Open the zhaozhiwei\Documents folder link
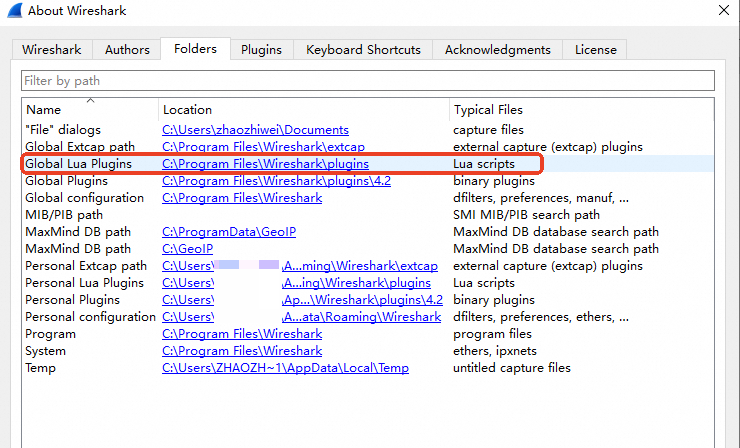The width and height of the screenshot is (740, 448). coord(255,130)
